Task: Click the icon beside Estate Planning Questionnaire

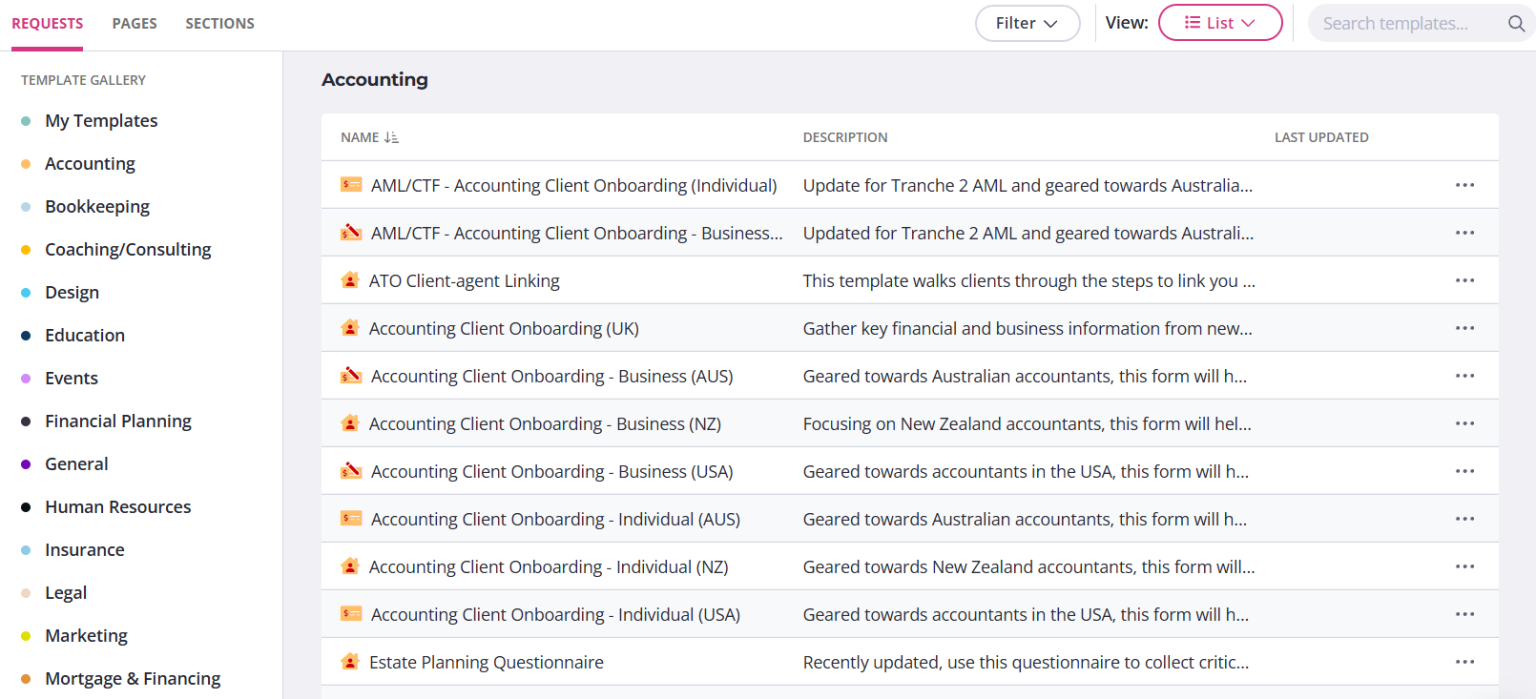Action: point(349,662)
